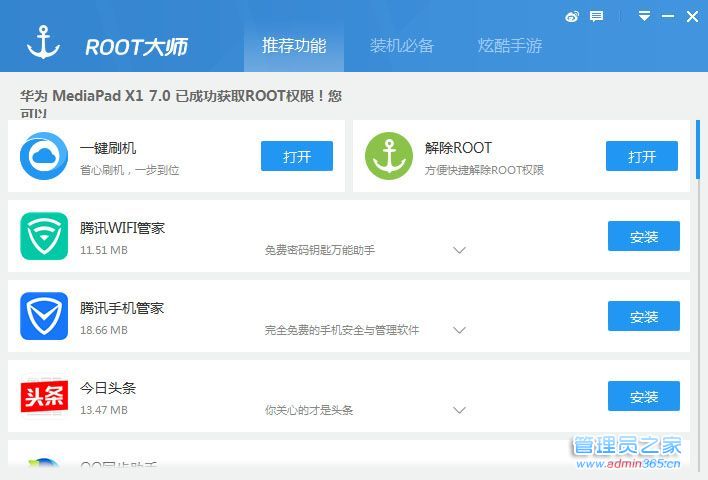The height and width of the screenshot is (480, 708).
Task: Click the 今日头条 name text
Action: 107,388
